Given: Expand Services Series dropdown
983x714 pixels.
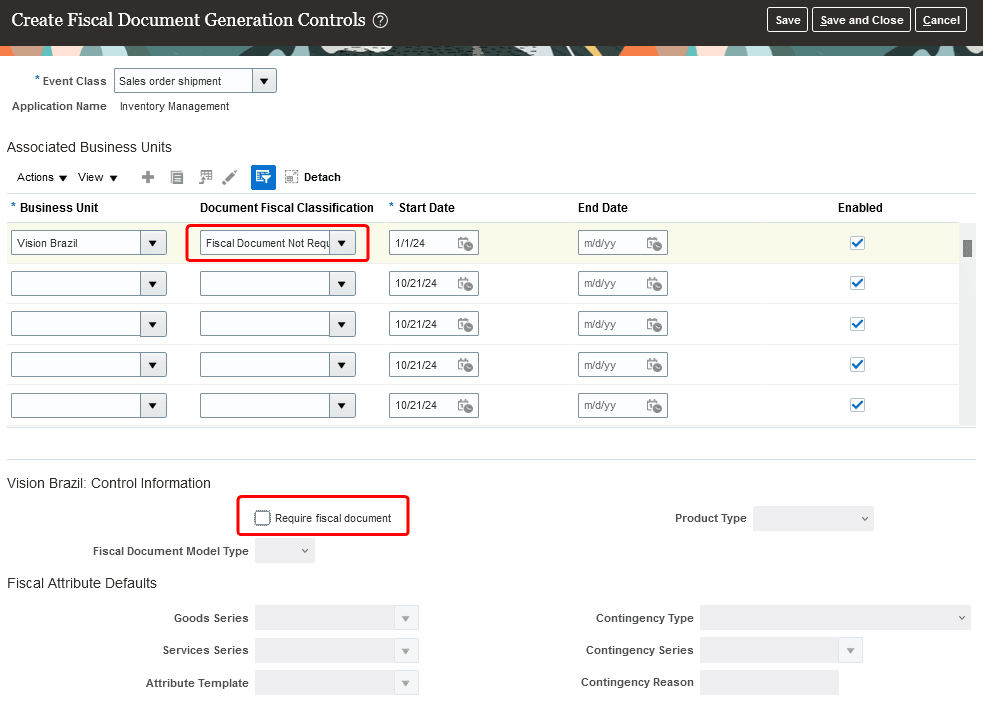Looking at the screenshot, I should click(406, 651).
